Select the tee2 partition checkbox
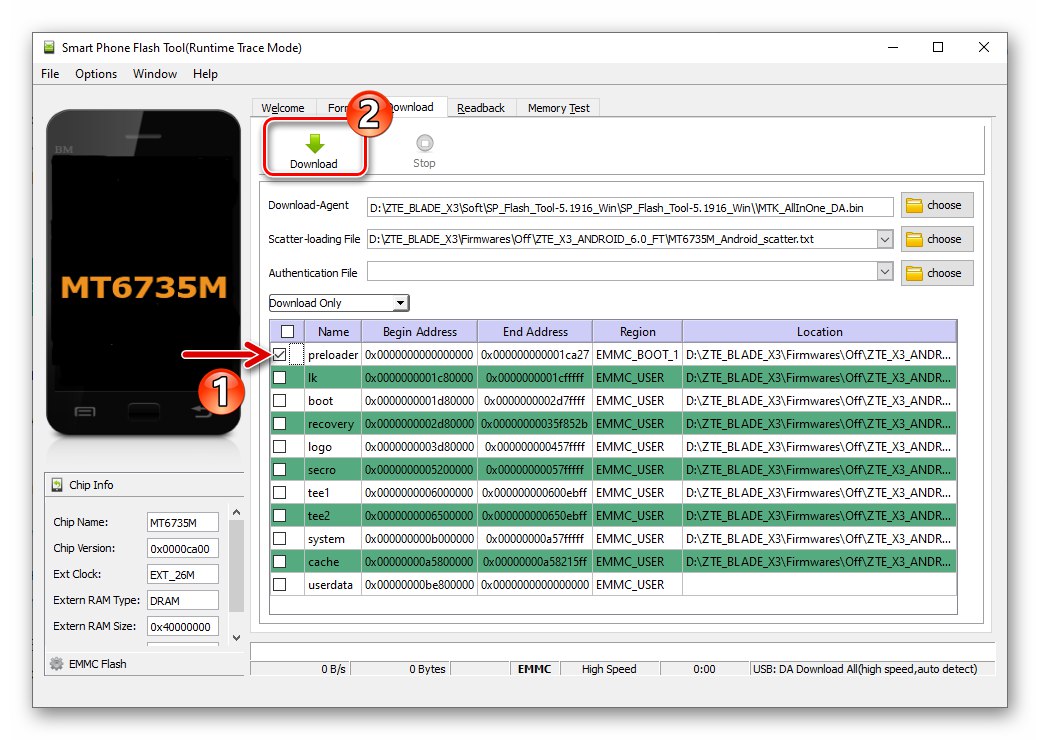The width and height of the screenshot is (1040, 740). [280, 515]
